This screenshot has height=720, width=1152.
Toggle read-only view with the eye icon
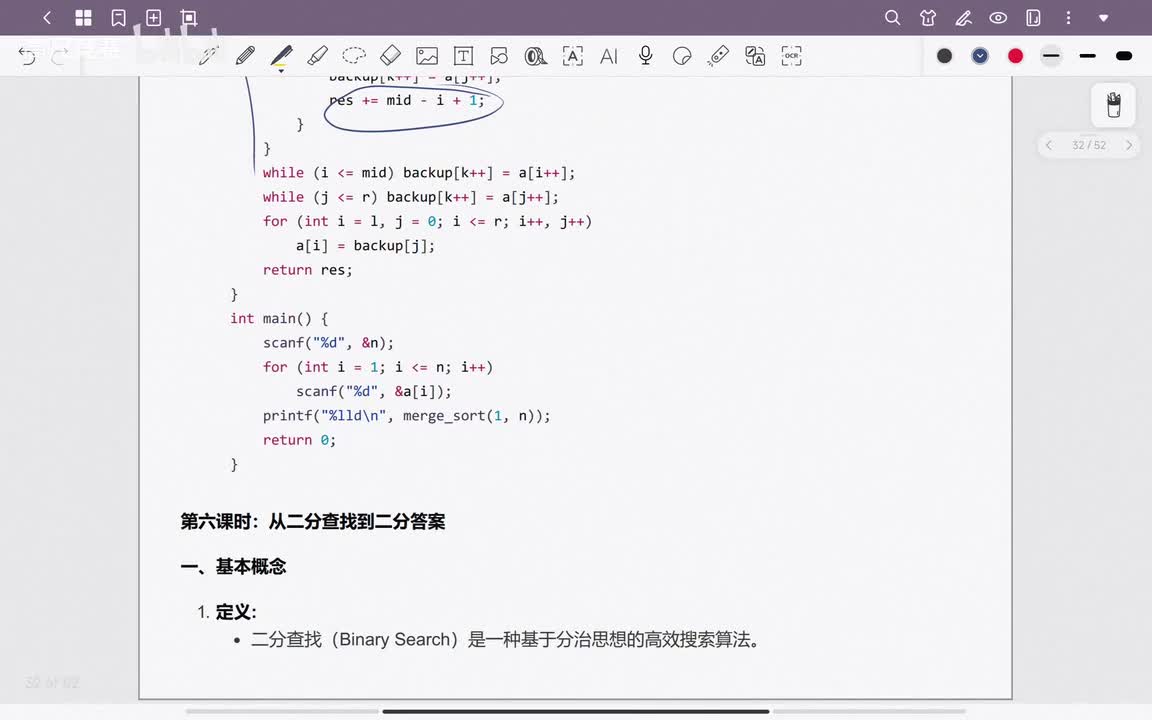(x=998, y=18)
